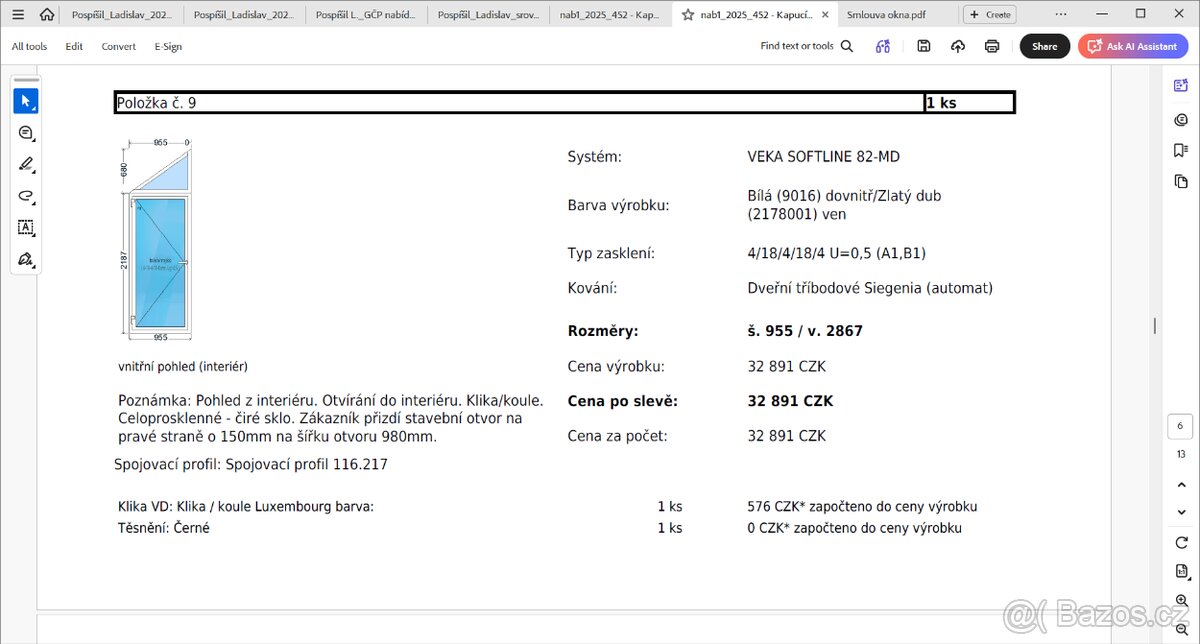This screenshot has width=1200, height=644.
Task: Switch to the Pospíšil L._GČP nabíd... tab
Action: (x=366, y=15)
